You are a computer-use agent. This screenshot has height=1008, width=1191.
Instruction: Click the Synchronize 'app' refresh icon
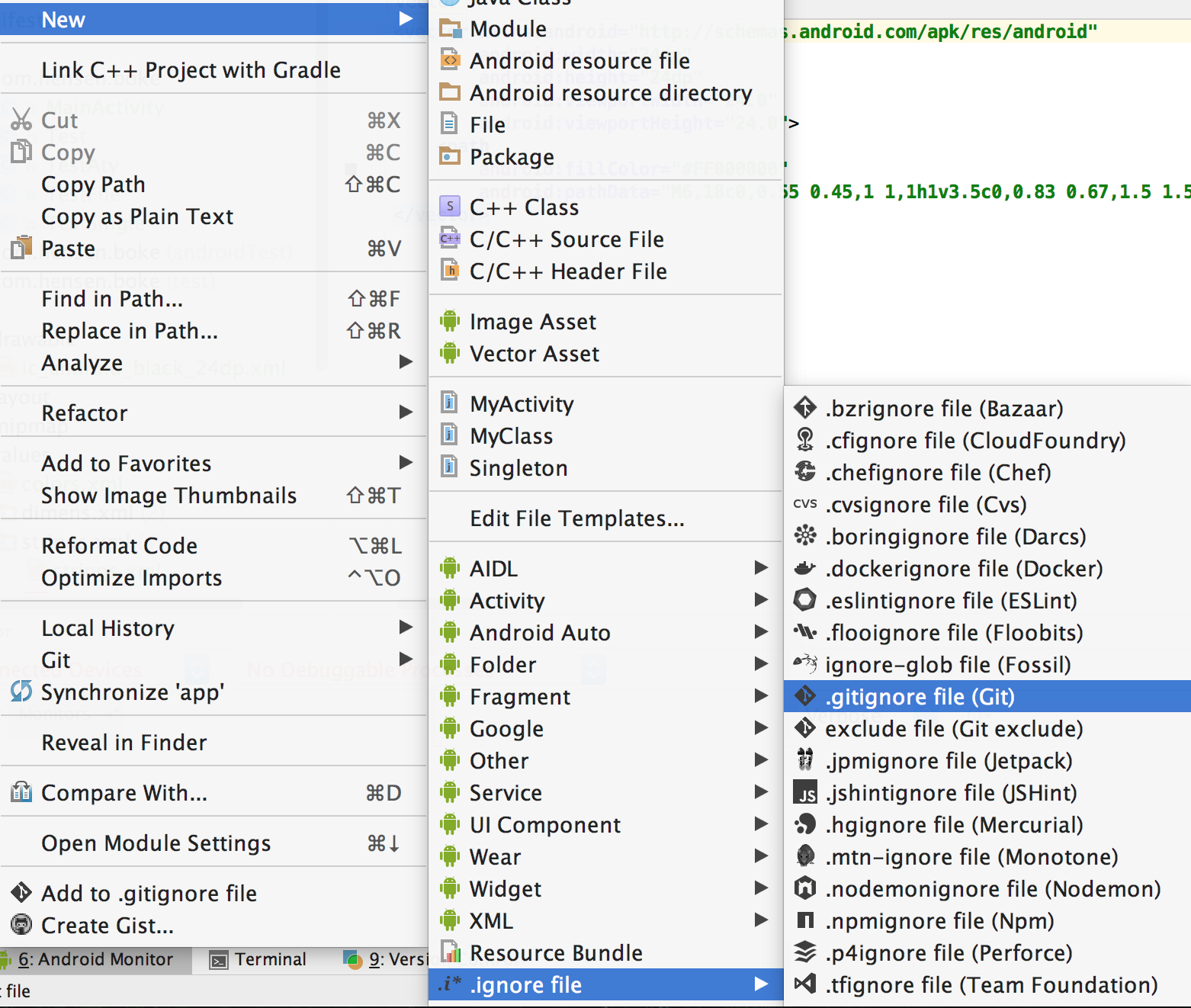point(21,692)
